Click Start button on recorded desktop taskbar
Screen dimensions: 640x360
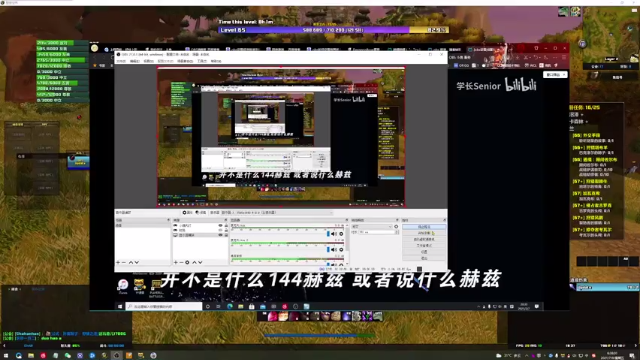(120, 306)
